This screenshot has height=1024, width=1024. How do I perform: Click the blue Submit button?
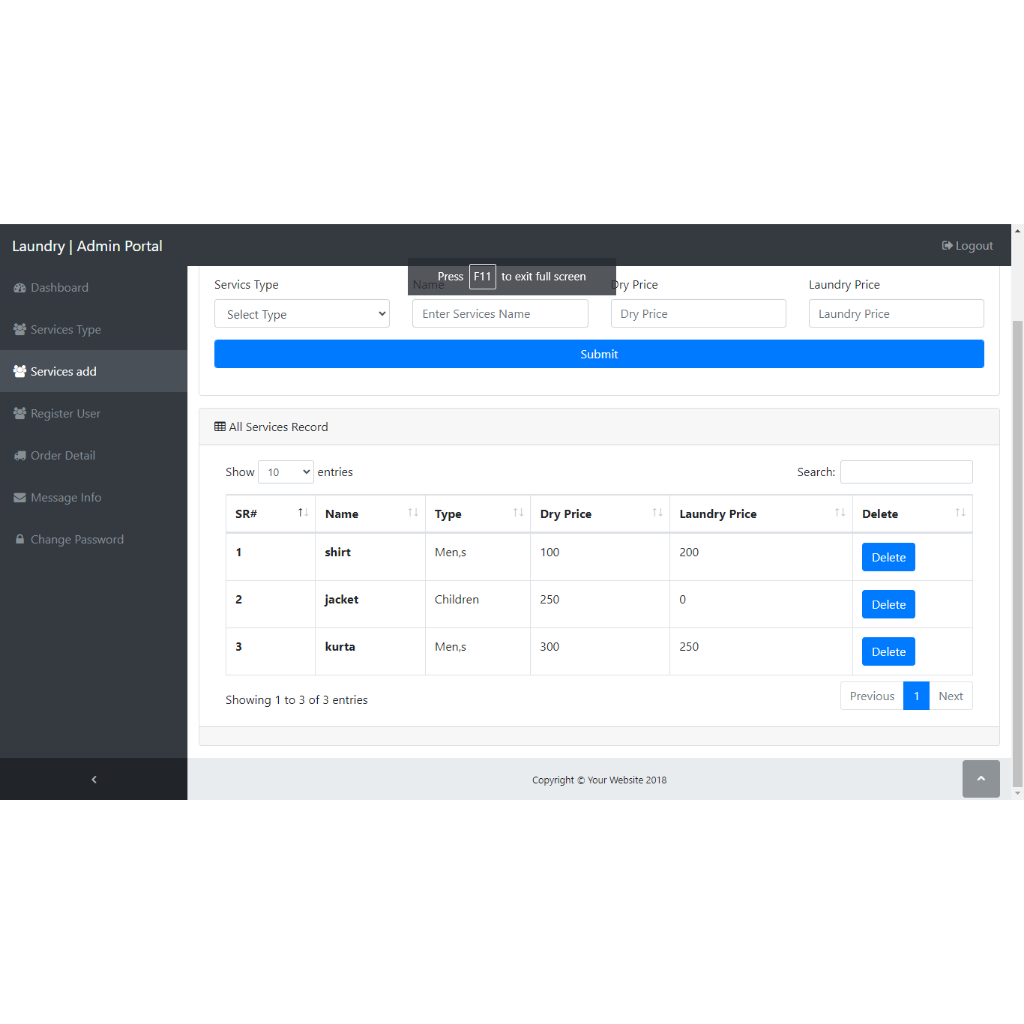(x=599, y=354)
